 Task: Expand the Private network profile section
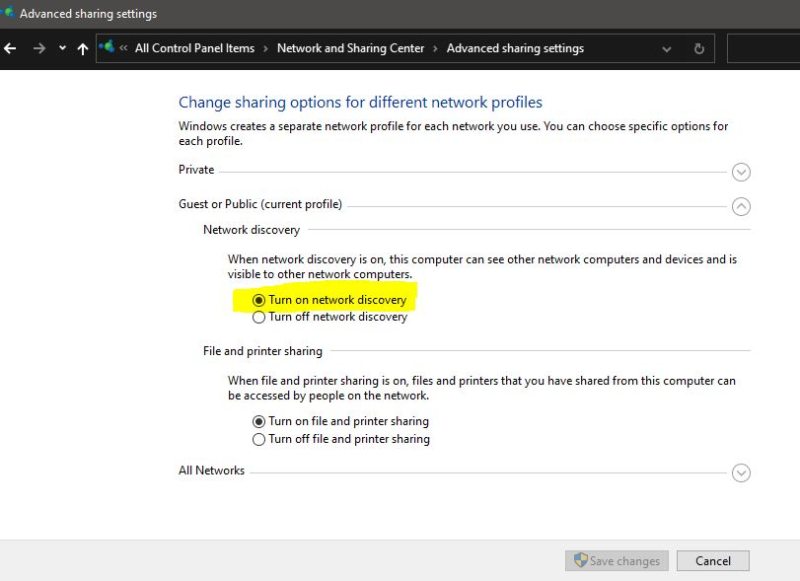(x=741, y=172)
